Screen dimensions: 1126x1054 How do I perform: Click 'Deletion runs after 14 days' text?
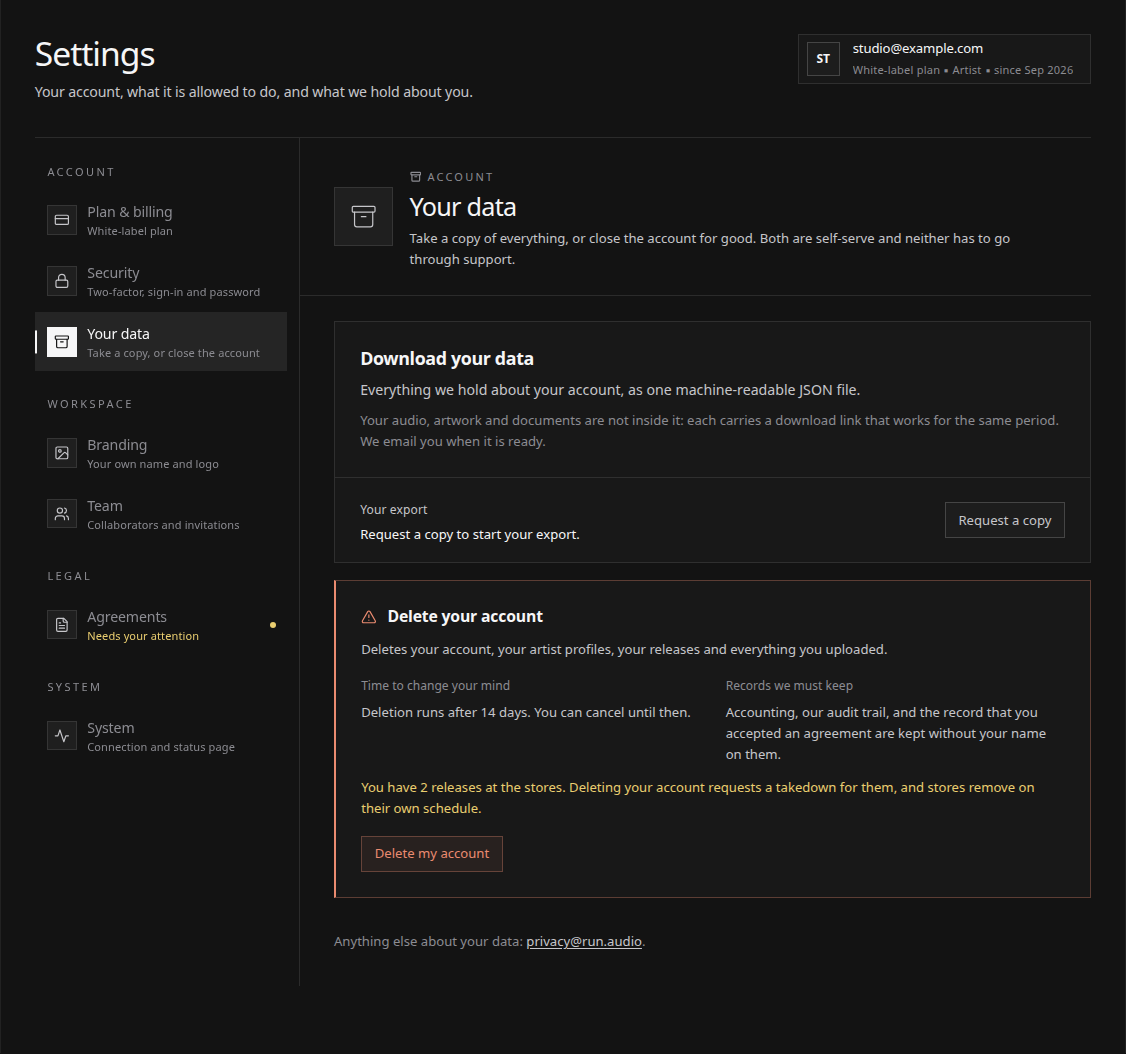coord(526,712)
